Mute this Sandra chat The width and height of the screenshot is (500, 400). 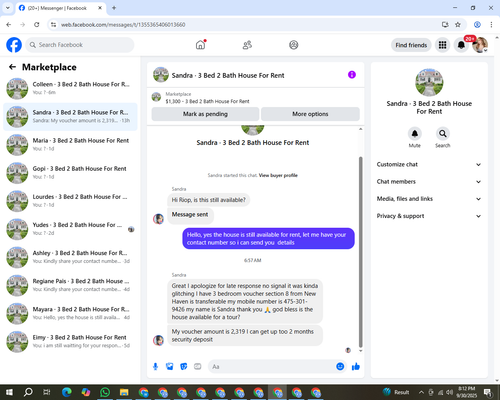click(414, 134)
